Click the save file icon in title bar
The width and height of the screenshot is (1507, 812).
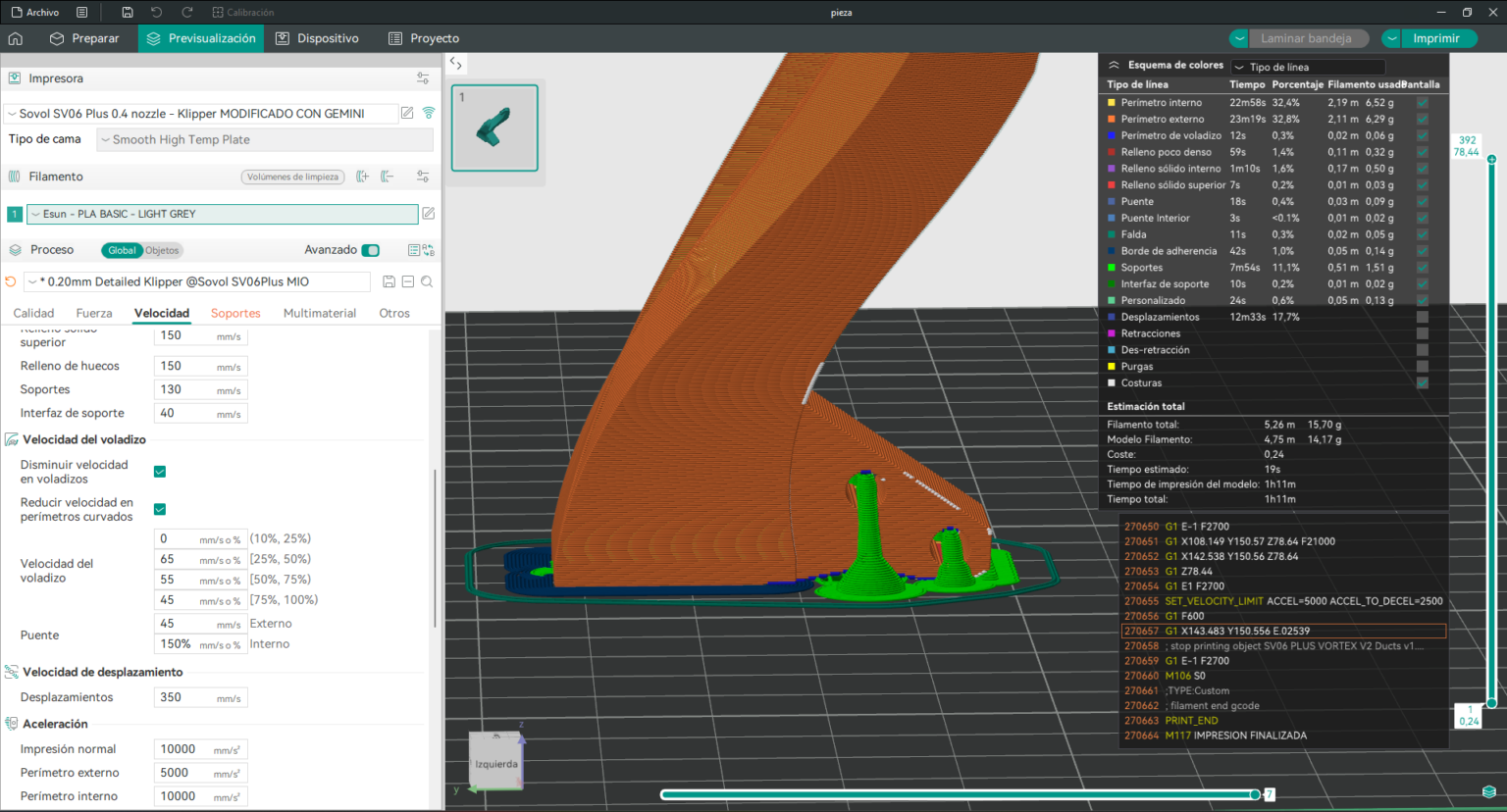128,12
